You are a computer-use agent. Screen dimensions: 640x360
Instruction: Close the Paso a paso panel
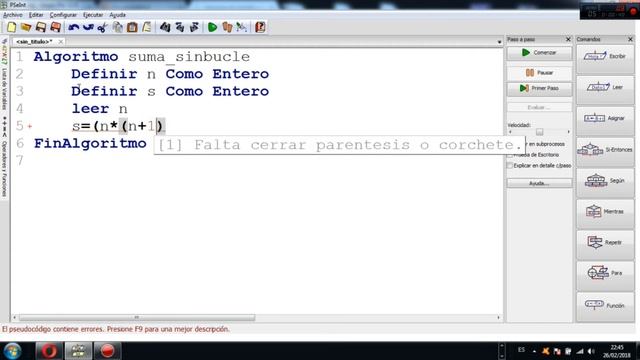(568, 39)
